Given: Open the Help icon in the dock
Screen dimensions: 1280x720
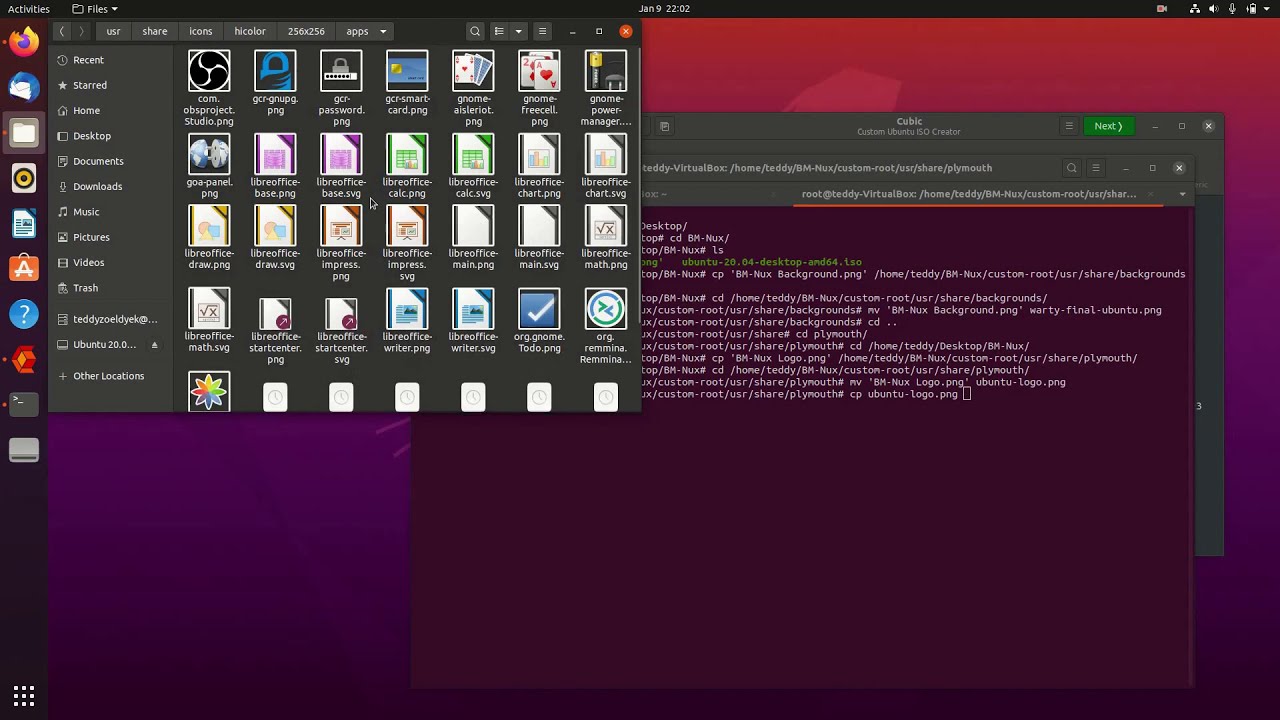Looking at the screenshot, I should point(24,315).
